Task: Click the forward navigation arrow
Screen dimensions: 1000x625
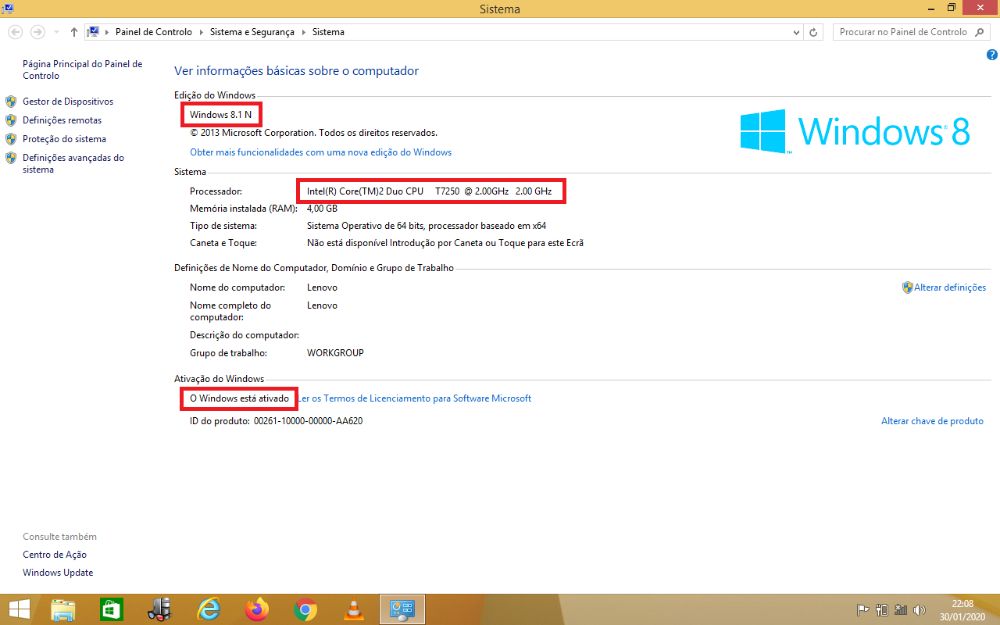Action: coord(38,32)
